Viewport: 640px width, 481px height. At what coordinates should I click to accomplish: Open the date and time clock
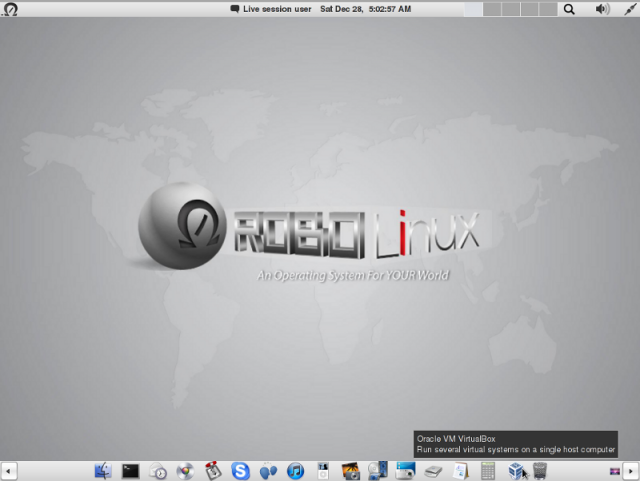366,9
